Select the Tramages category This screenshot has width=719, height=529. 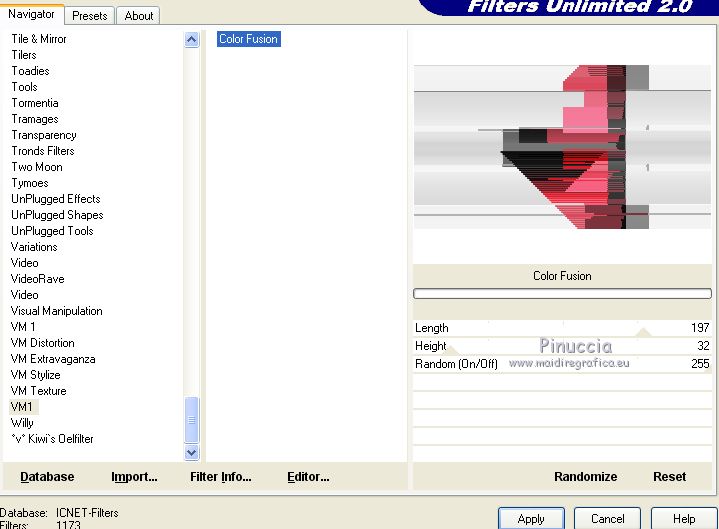pyautogui.click(x=35, y=119)
